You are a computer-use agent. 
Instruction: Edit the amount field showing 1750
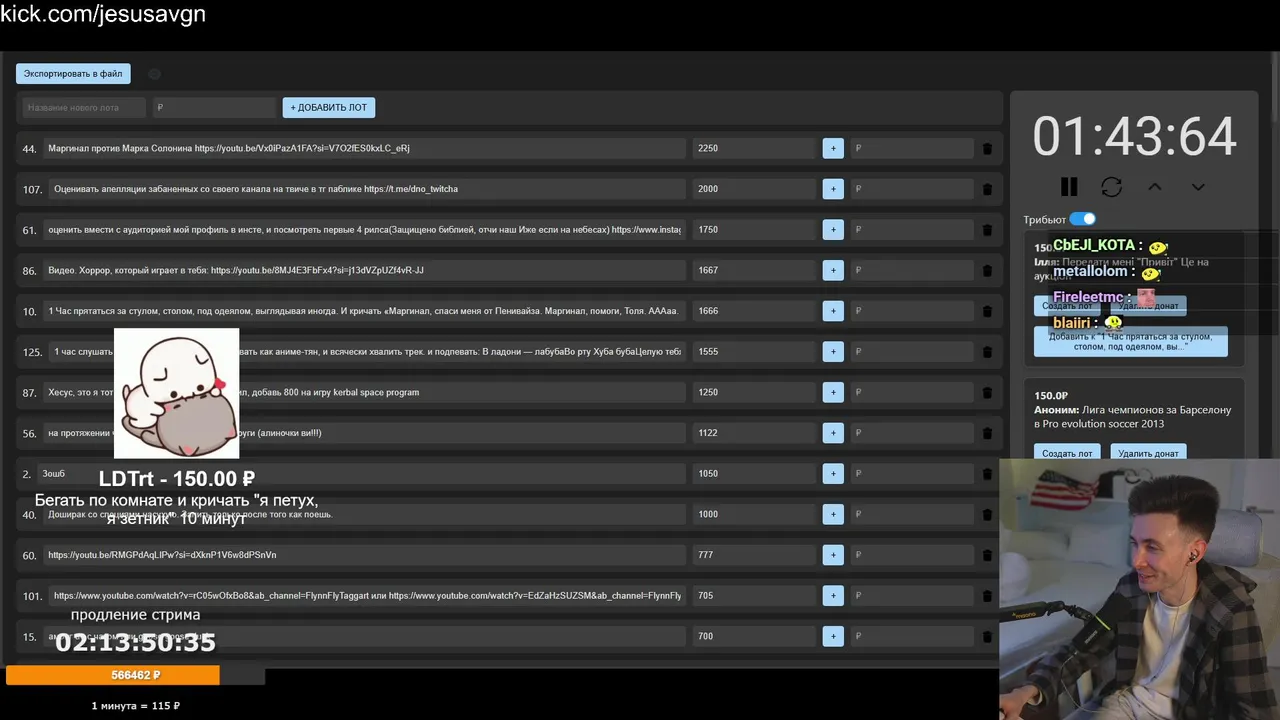click(x=754, y=230)
